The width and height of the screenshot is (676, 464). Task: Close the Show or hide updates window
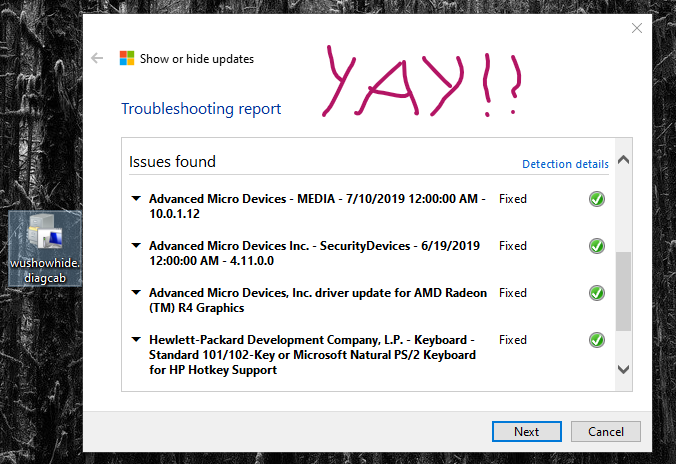tap(637, 28)
